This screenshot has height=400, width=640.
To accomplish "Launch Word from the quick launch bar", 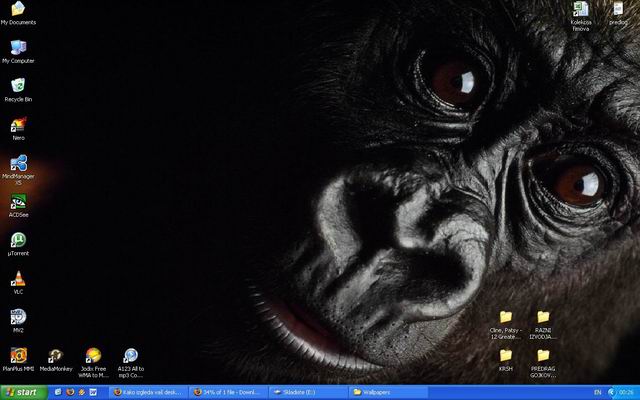I will [x=93, y=392].
